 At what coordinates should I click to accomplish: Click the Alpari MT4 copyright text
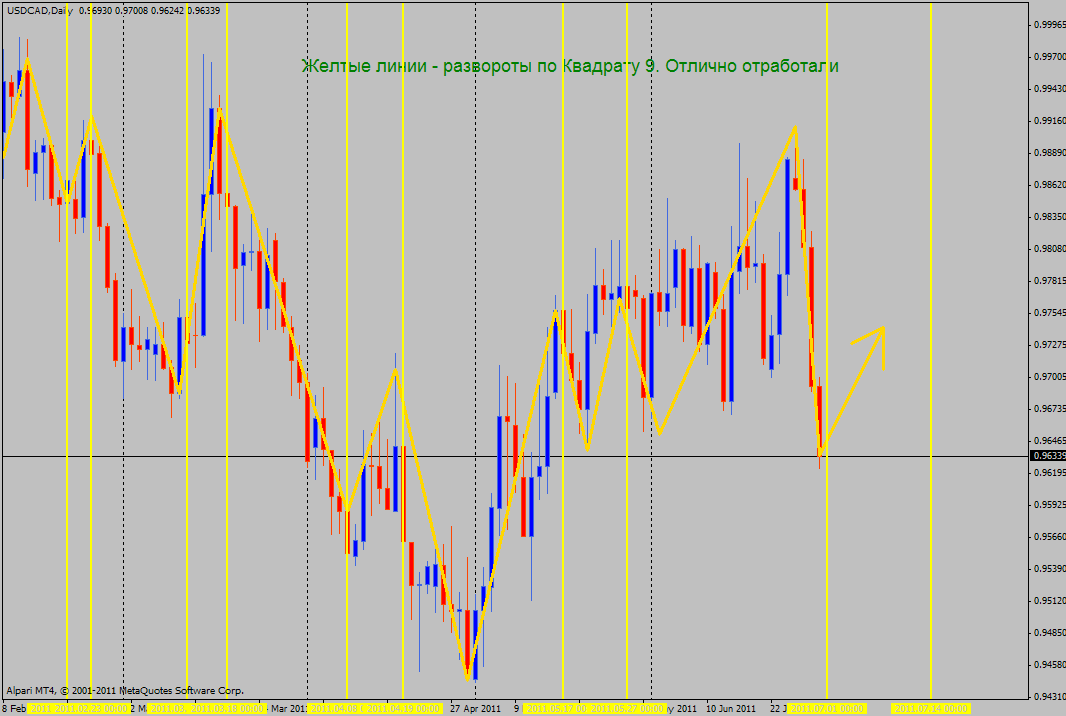click(x=125, y=690)
